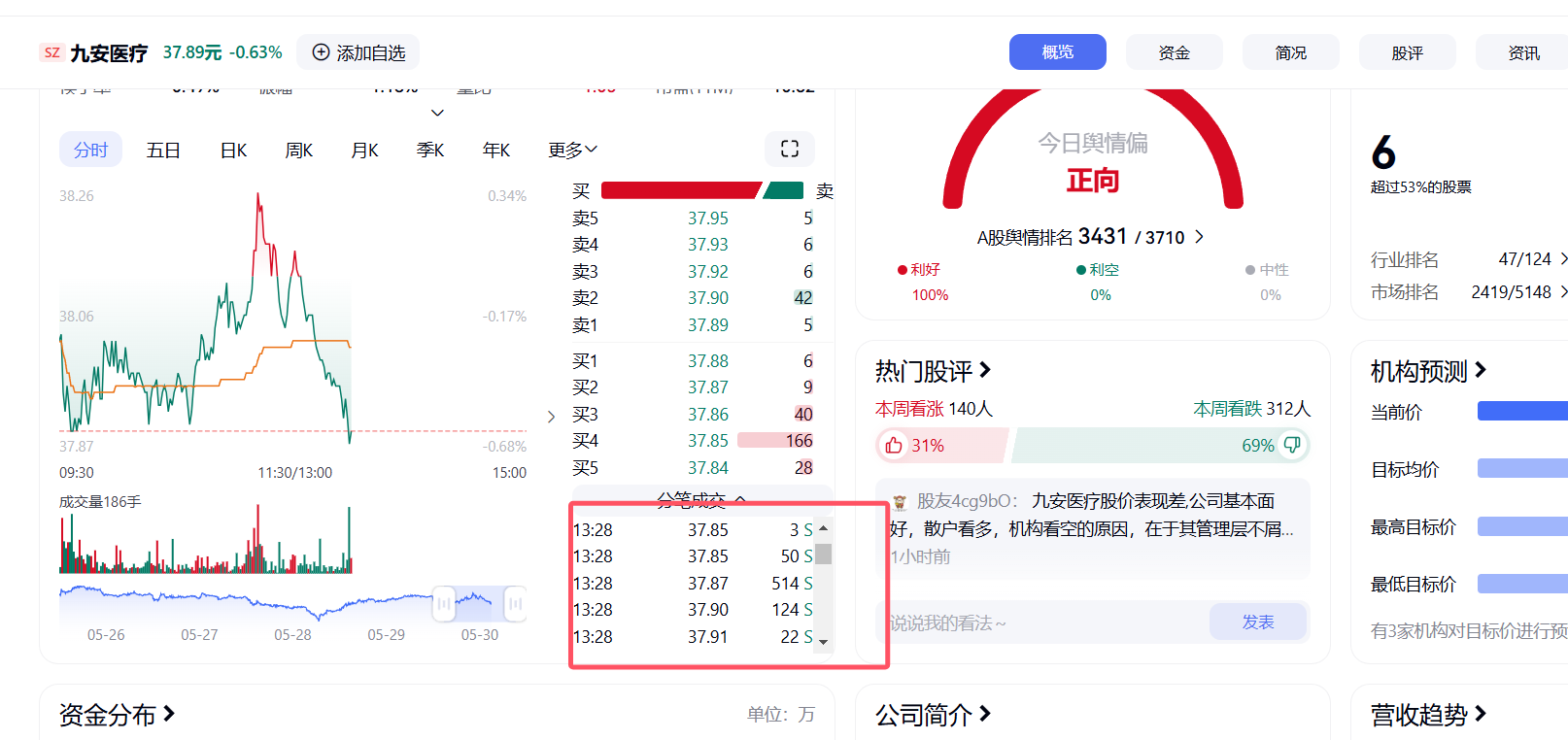Viewport: 1568px width, 740px height.
Task: Click 买4 price 37.85 row
Action: (693, 441)
